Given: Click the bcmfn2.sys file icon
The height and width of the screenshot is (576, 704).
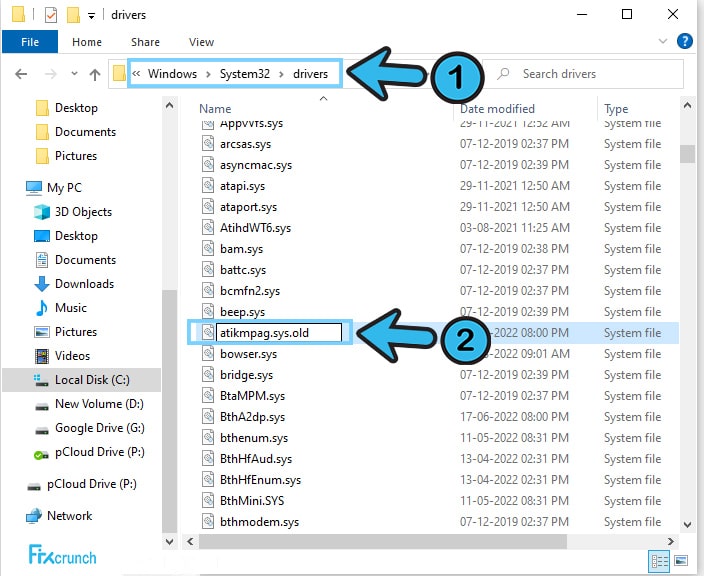Looking at the screenshot, I should click(x=207, y=290).
